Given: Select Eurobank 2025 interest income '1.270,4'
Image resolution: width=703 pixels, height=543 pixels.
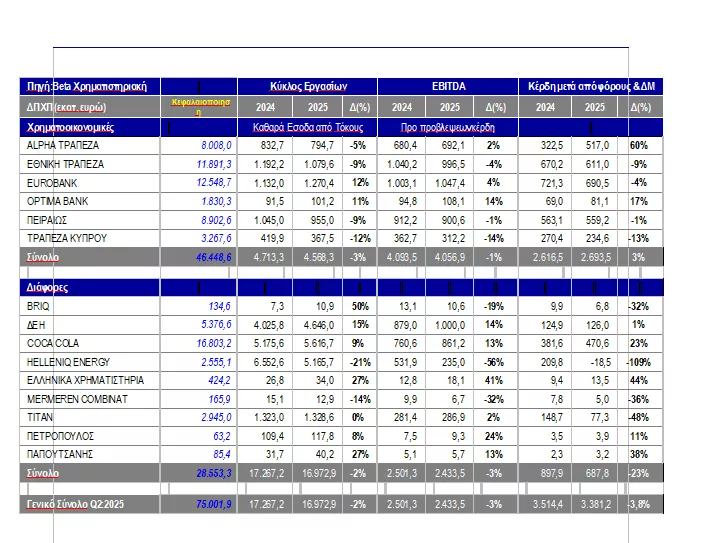Looking at the screenshot, I should (x=319, y=183).
